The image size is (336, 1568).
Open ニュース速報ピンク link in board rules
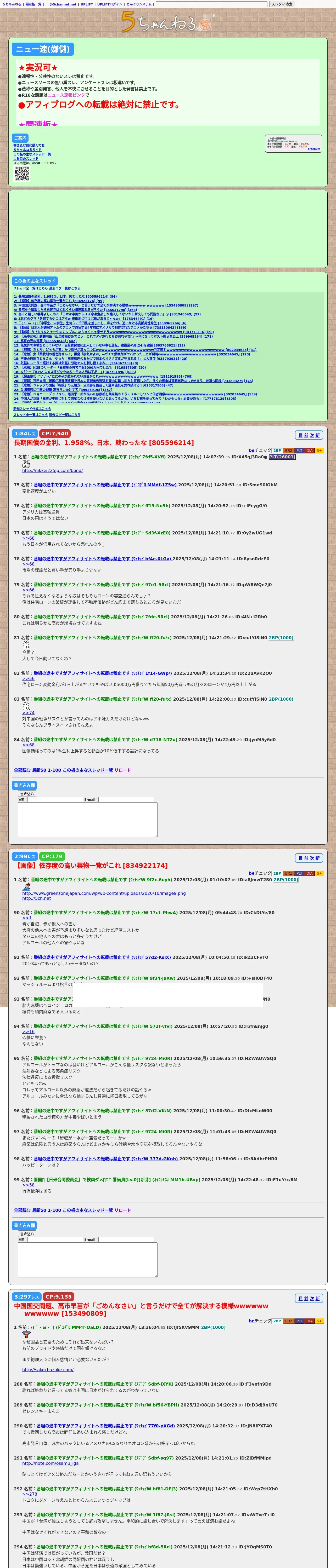(66, 95)
